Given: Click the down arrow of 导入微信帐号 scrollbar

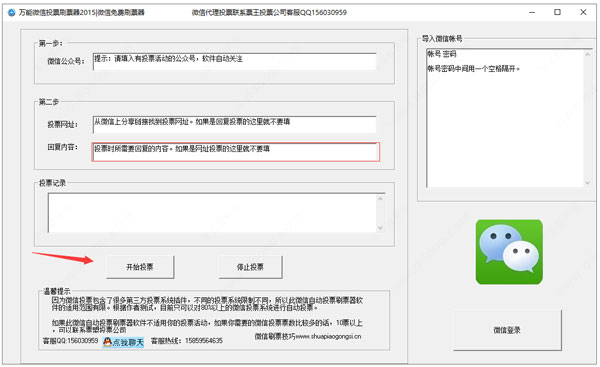Looking at the screenshot, I should (x=587, y=183).
